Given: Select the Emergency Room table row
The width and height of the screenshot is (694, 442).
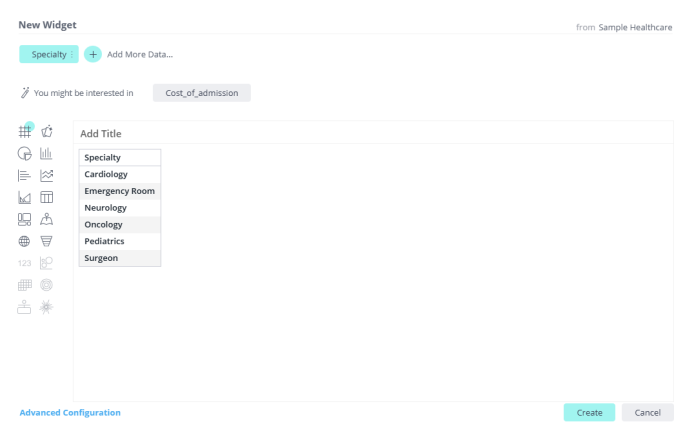Looking at the screenshot, I should (119, 191).
